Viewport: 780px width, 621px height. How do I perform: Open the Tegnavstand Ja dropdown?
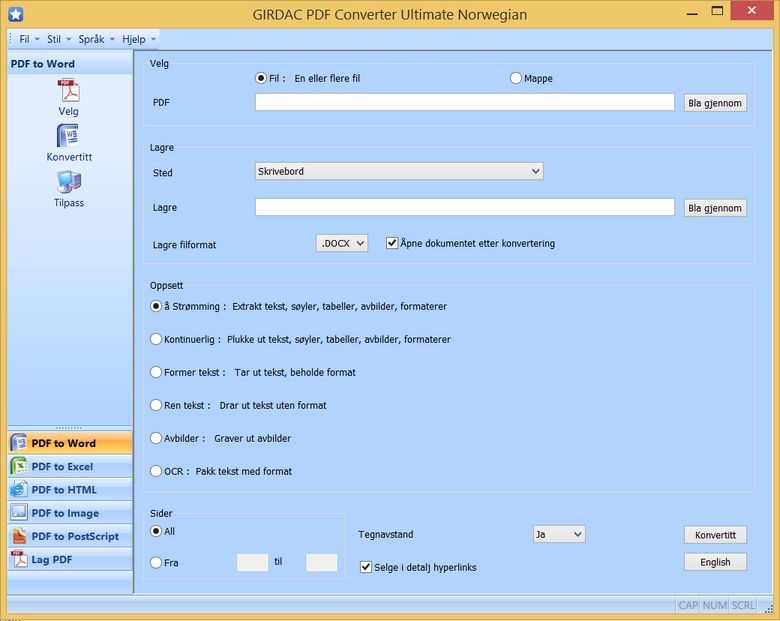point(559,534)
